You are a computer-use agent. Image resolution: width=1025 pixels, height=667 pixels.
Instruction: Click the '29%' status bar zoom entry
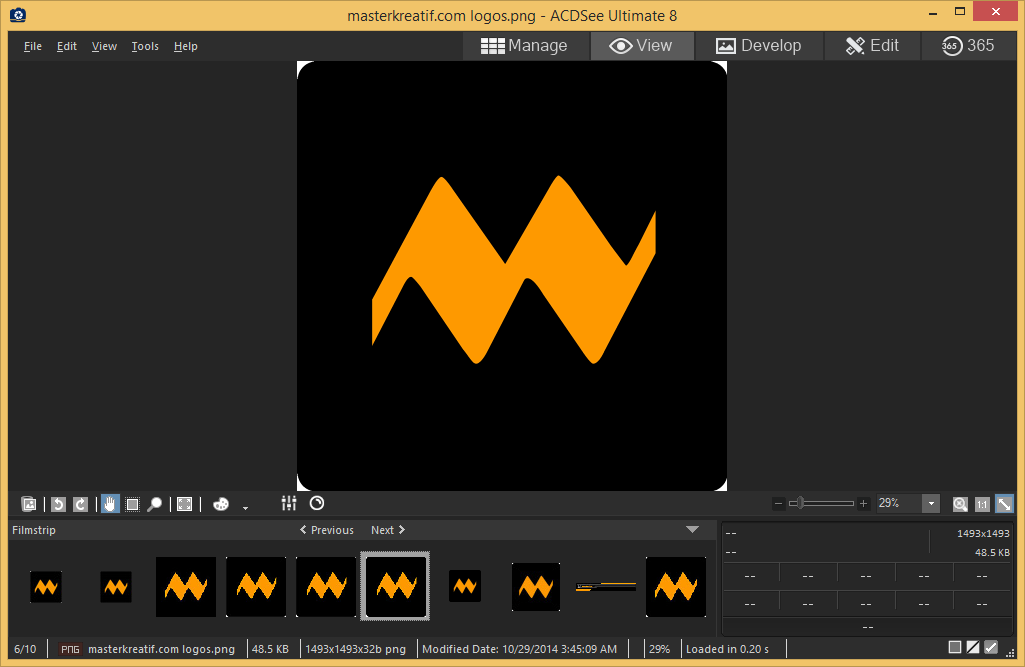coord(659,649)
